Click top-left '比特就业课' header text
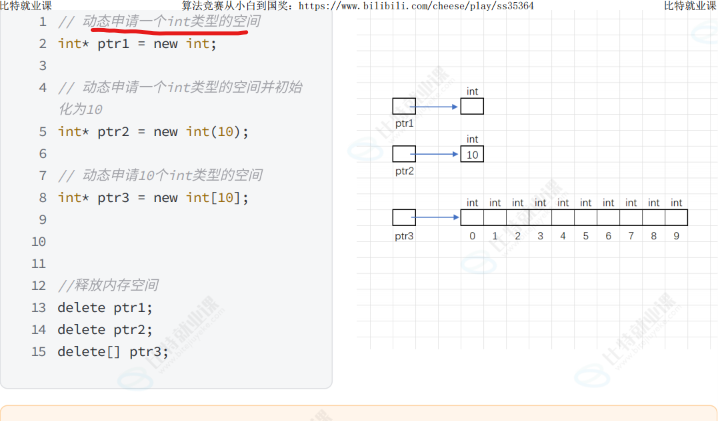 coord(26,5)
